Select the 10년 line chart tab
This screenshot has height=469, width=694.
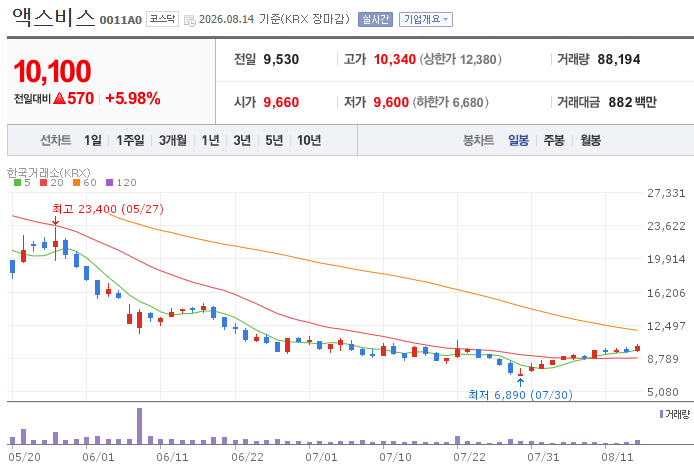[x=309, y=140]
